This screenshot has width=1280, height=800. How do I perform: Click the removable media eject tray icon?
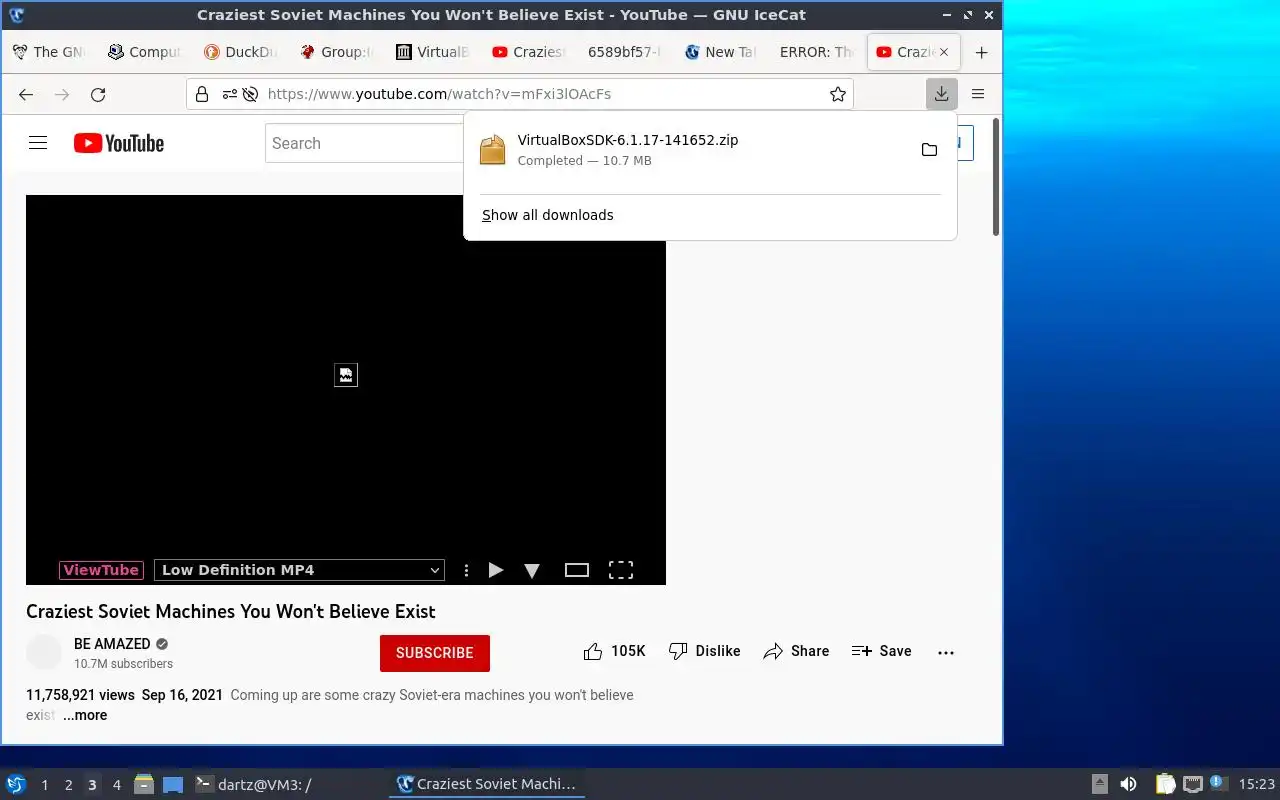coord(1100,784)
